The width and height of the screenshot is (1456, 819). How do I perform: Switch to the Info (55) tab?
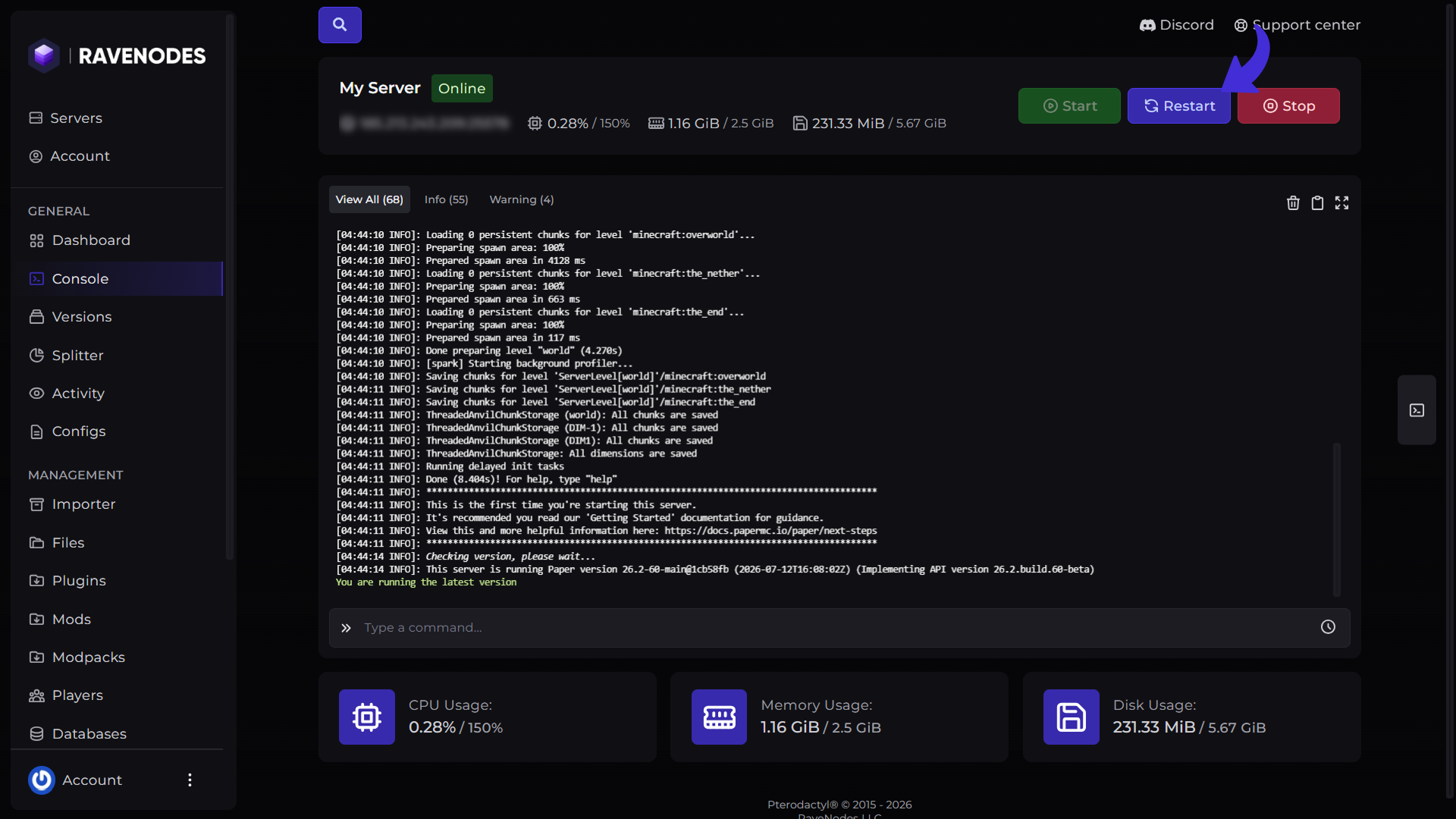click(x=446, y=199)
